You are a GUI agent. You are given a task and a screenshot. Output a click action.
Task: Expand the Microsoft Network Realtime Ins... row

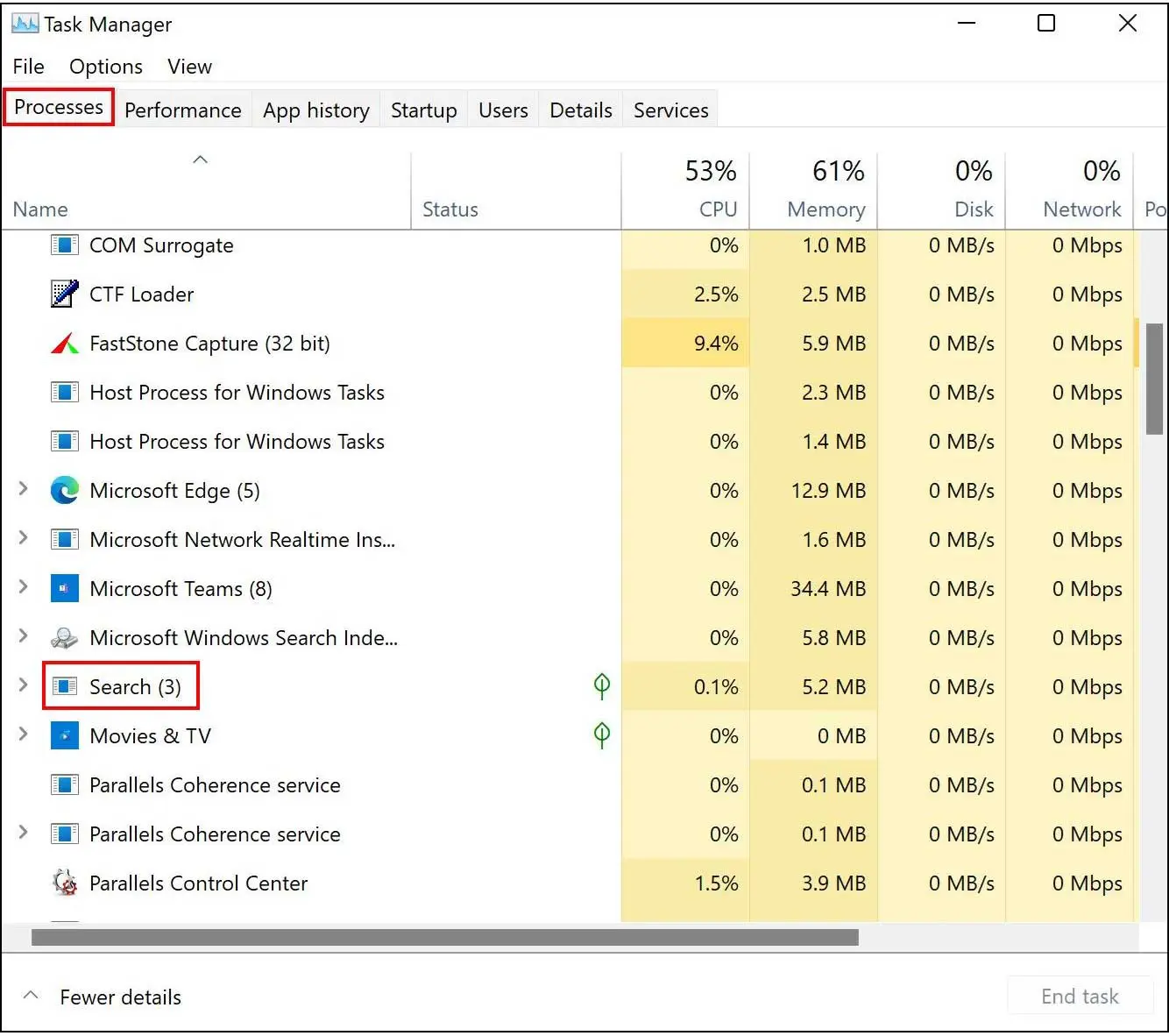pyautogui.click(x=24, y=538)
